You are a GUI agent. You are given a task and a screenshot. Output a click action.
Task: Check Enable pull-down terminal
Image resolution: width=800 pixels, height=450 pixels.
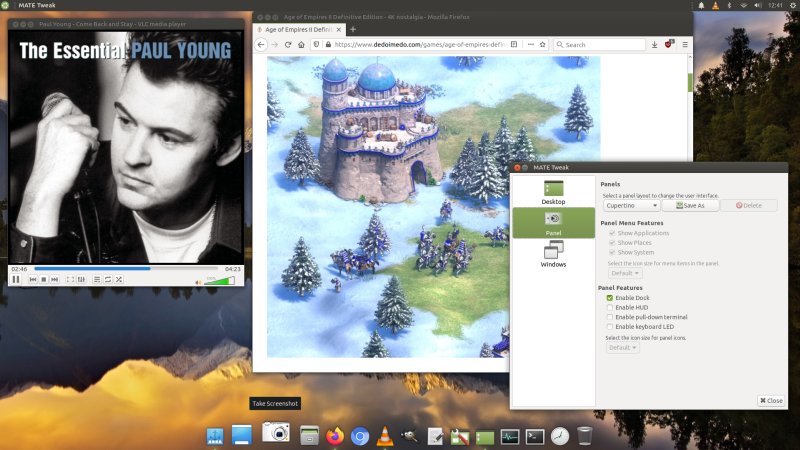[x=610, y=317]
